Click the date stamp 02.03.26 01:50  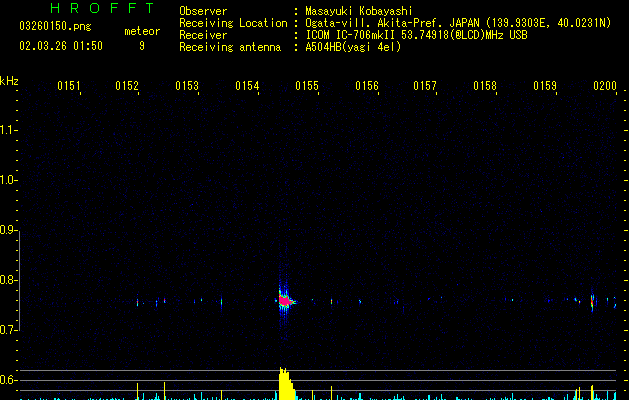61,46
